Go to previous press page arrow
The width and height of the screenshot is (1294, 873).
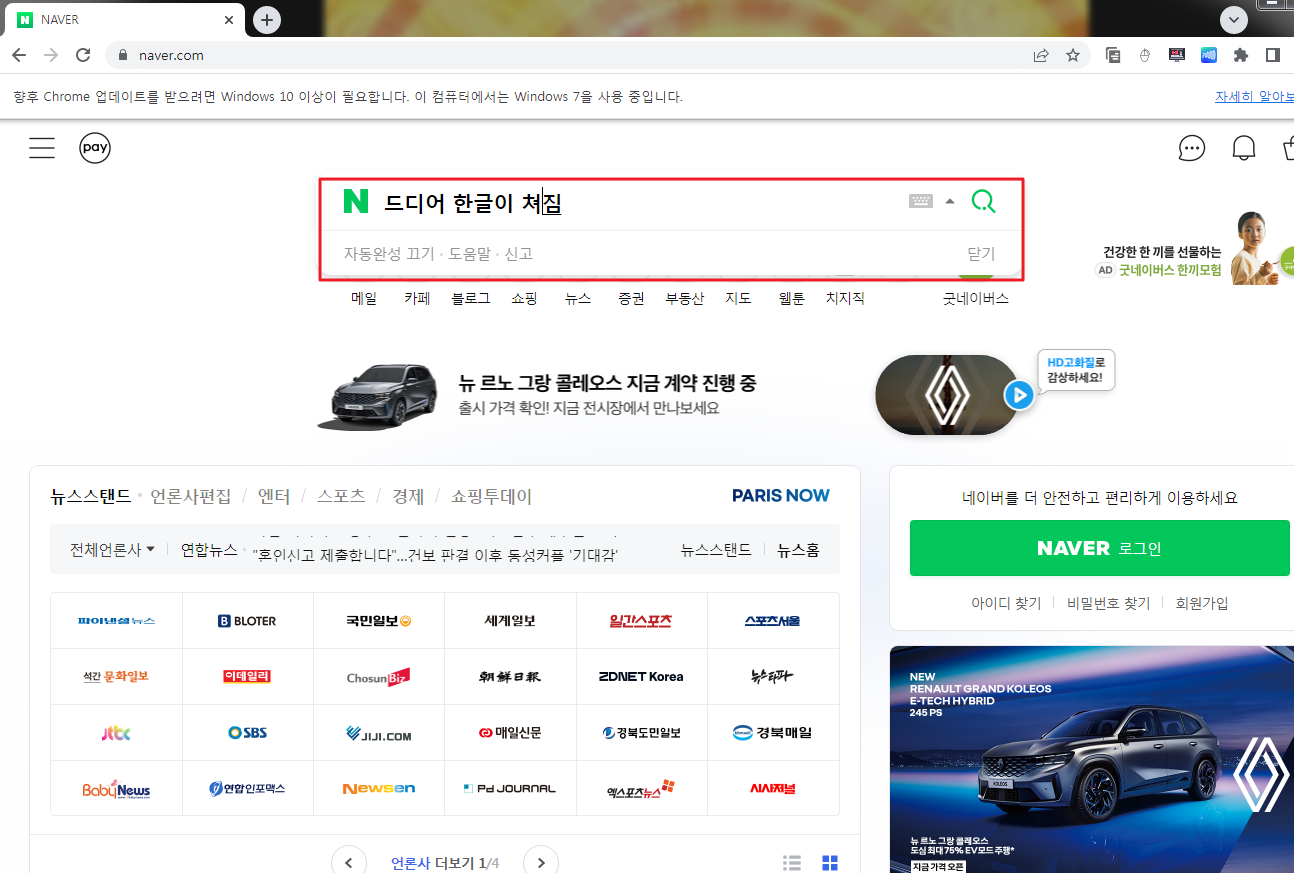point(348,862)
